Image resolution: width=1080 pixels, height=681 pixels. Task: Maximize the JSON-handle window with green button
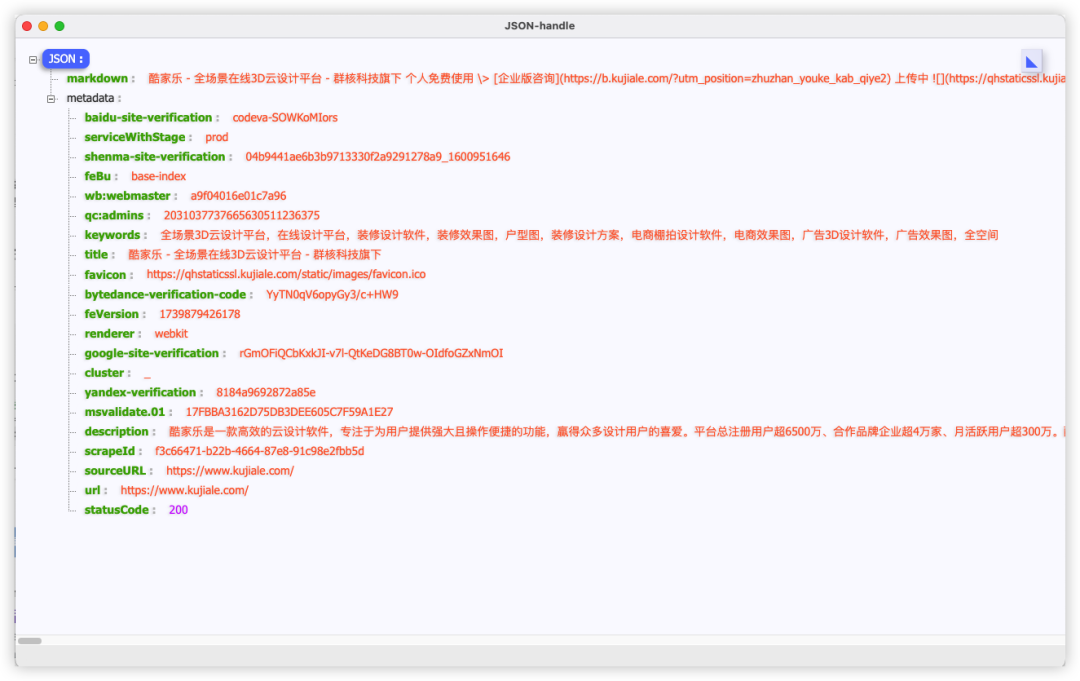point(60,26)
